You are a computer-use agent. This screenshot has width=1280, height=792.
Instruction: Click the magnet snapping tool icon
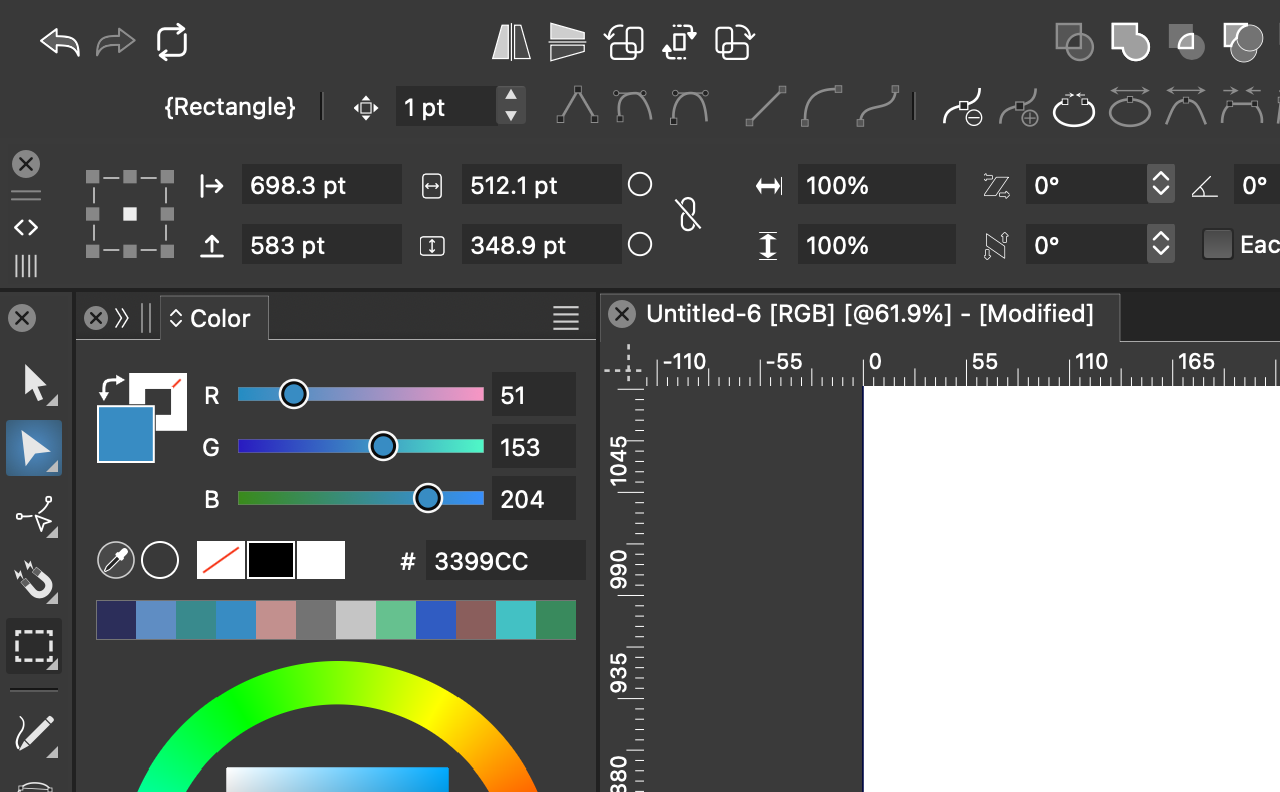(x=34, y=580)
